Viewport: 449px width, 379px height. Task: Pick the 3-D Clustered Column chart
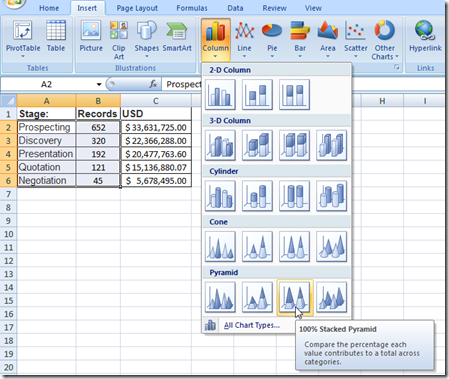pos(220,145)
